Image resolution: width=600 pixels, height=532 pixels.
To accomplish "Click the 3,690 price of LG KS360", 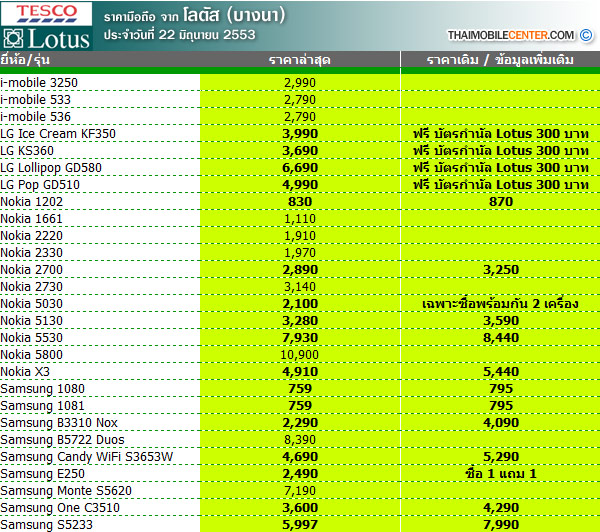I will (300, 150).
